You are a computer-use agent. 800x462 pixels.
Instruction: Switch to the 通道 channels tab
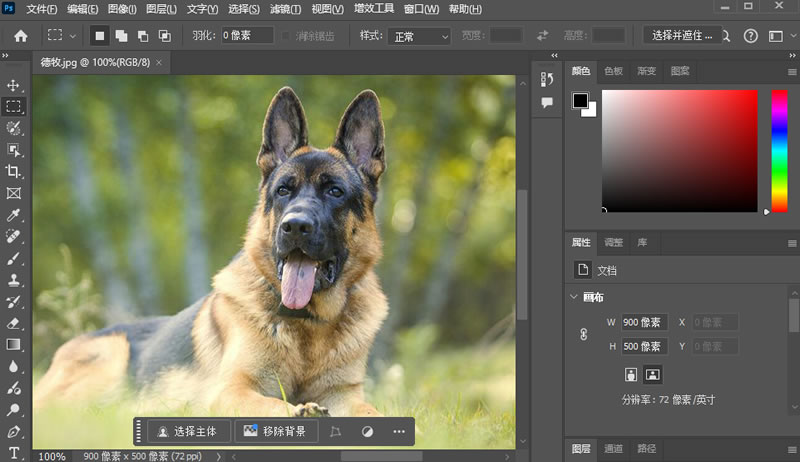pos(614,449)
